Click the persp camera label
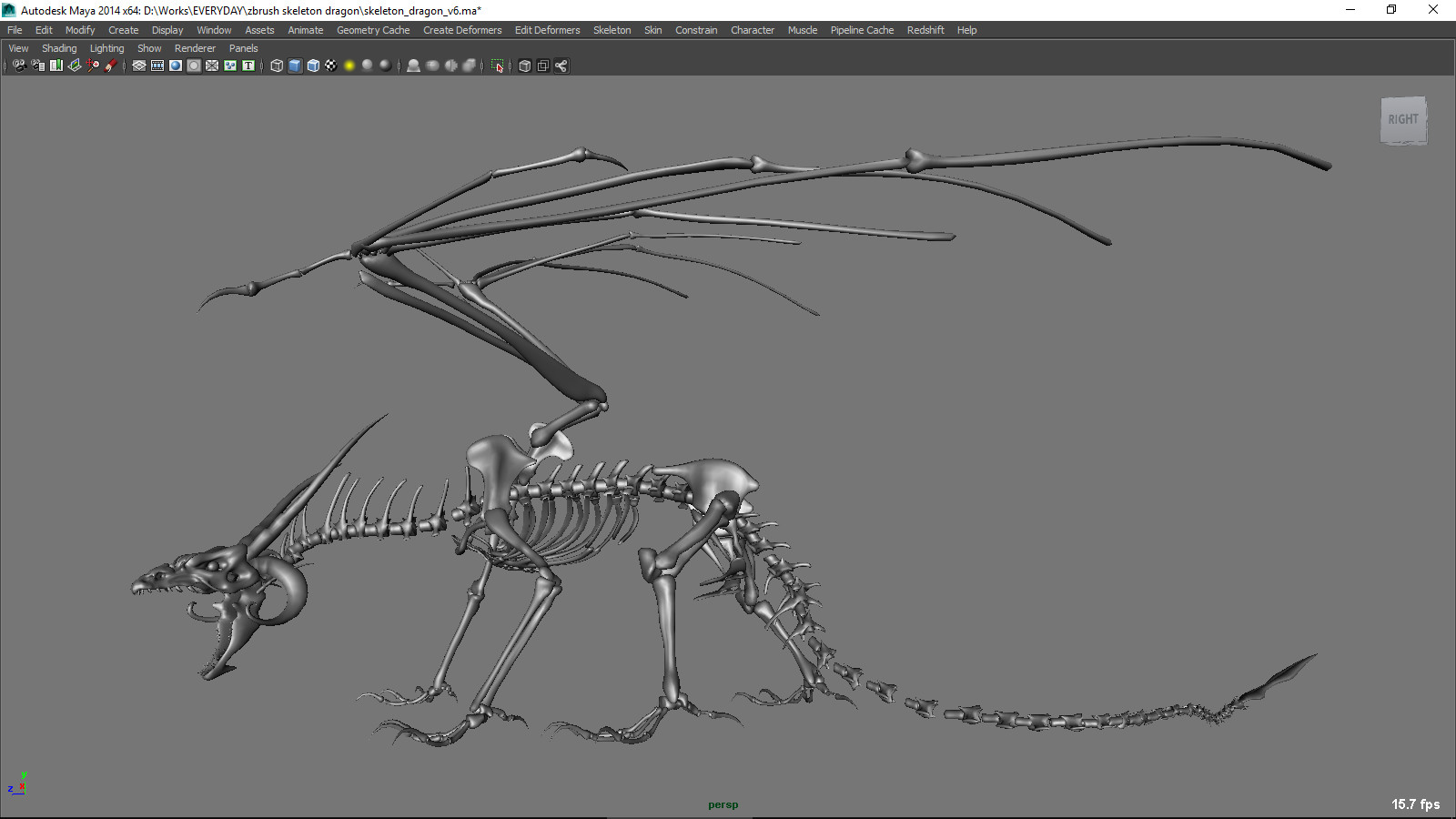 pos(722,804)
